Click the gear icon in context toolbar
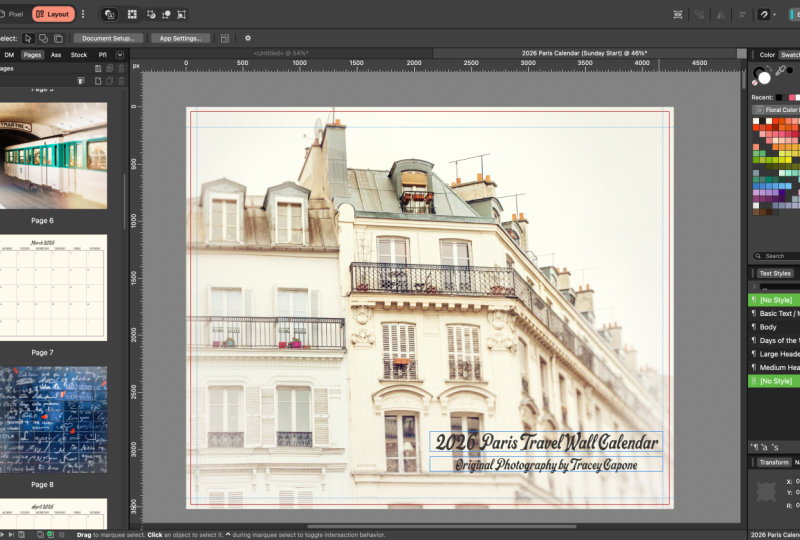The image size is (800, 540). (248, 38)
